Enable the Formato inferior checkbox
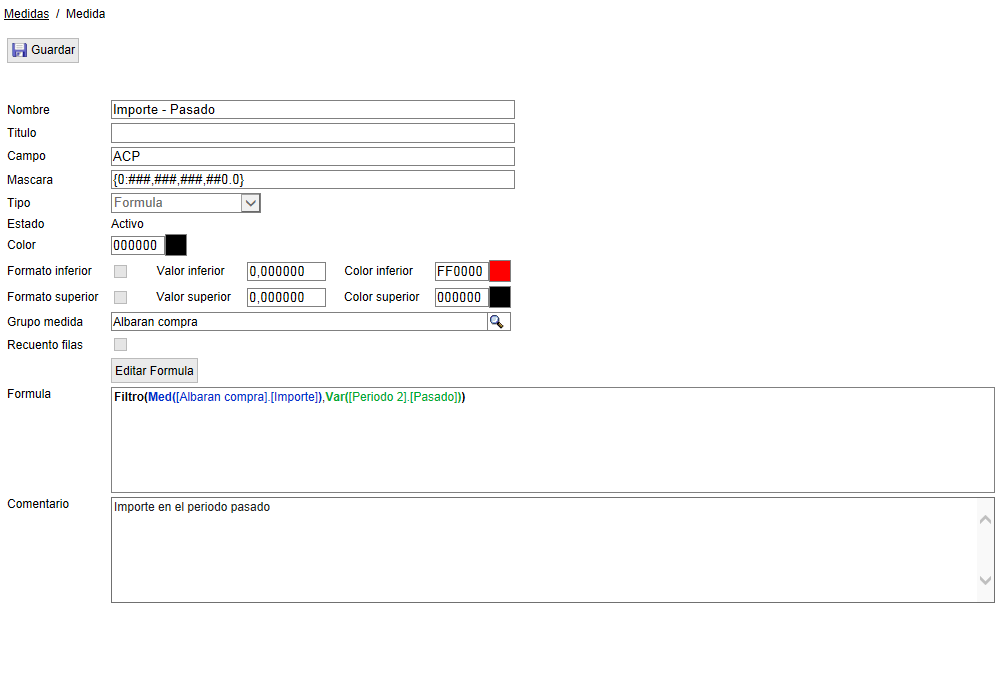1000x679 pixels. [x=120, y=271]
